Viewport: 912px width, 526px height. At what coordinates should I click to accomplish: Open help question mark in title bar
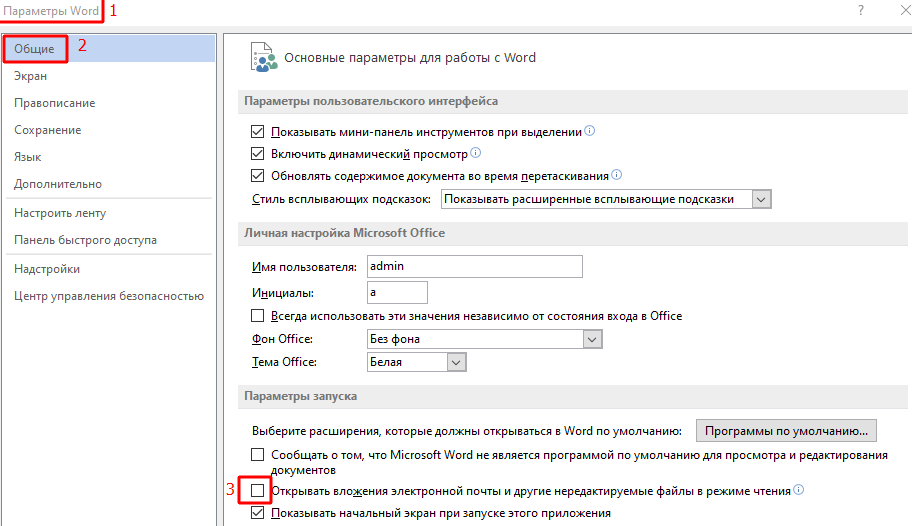pos(861,10)
